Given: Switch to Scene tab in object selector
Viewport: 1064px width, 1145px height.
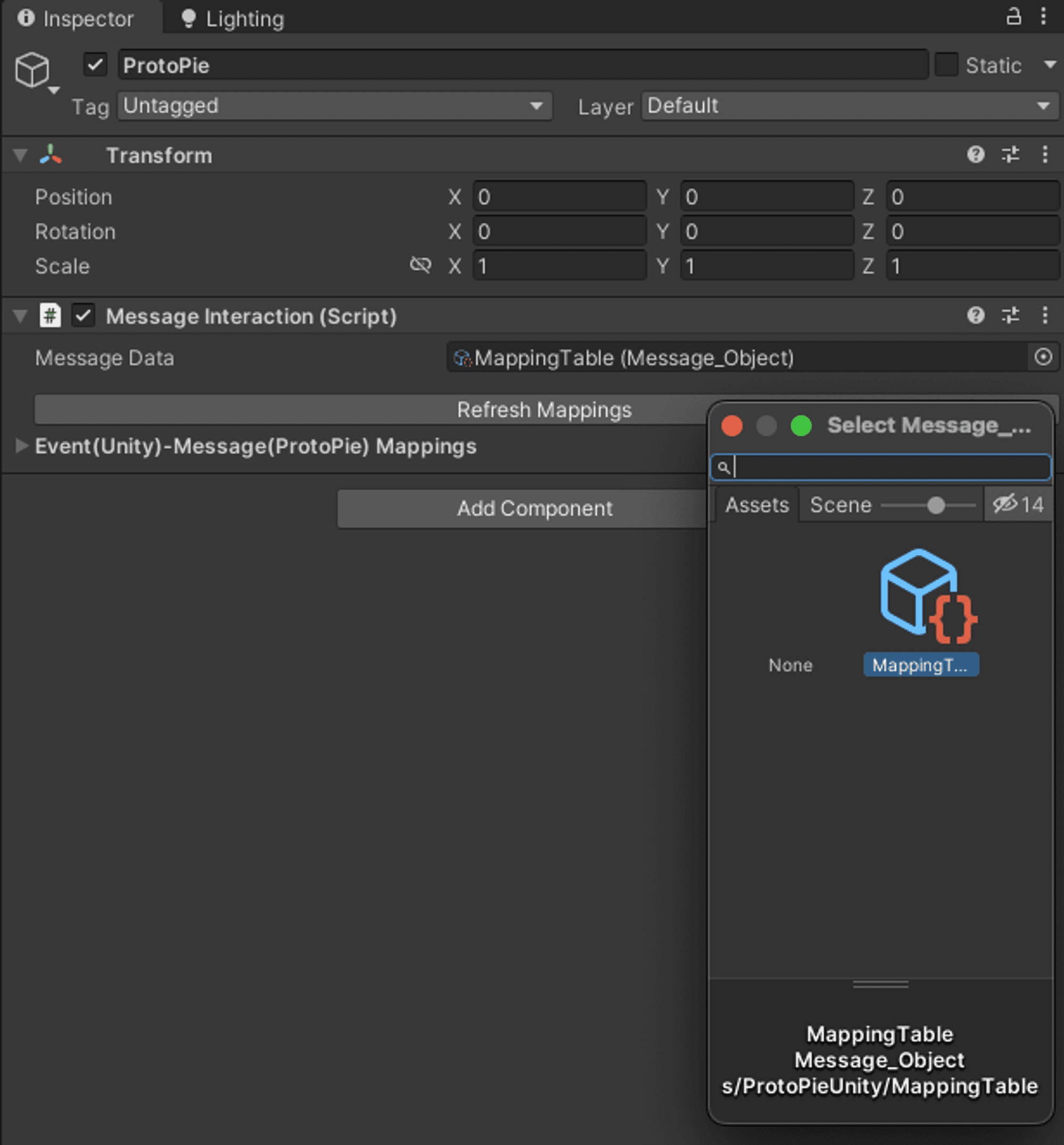Looking at the screenshot, I should click(840, 504).
